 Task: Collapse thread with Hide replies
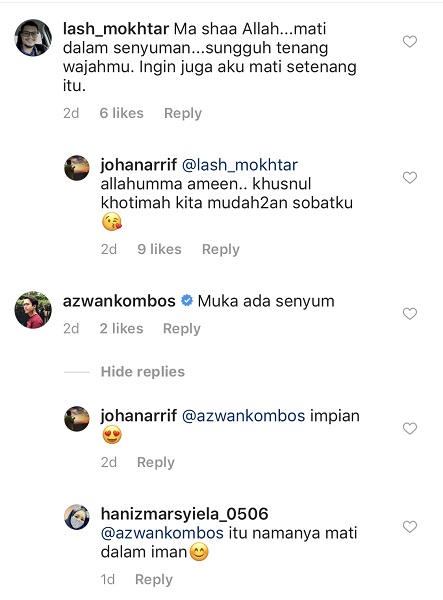point(143,372)
